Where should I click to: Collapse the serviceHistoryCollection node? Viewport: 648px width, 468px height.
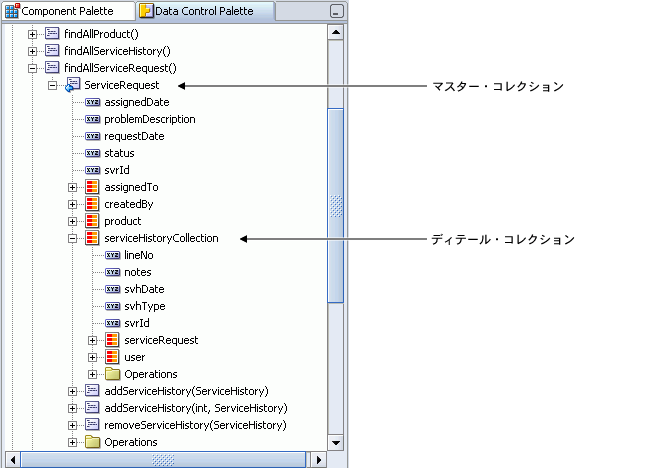pyautogui.click(x=72, y=238)
